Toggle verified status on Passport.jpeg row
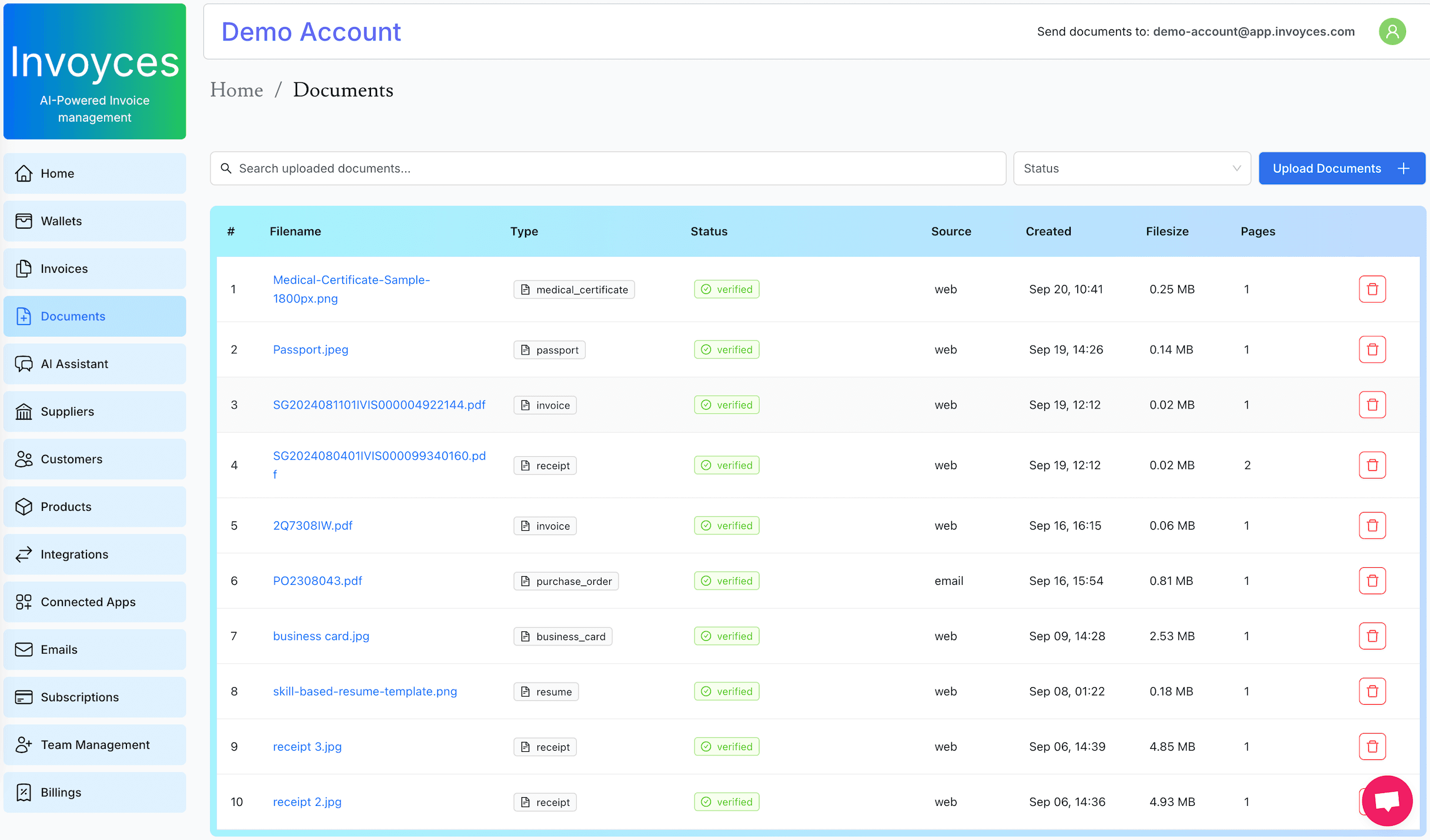The height and width of the screenshot is (840, 1430). coord(725,349)
